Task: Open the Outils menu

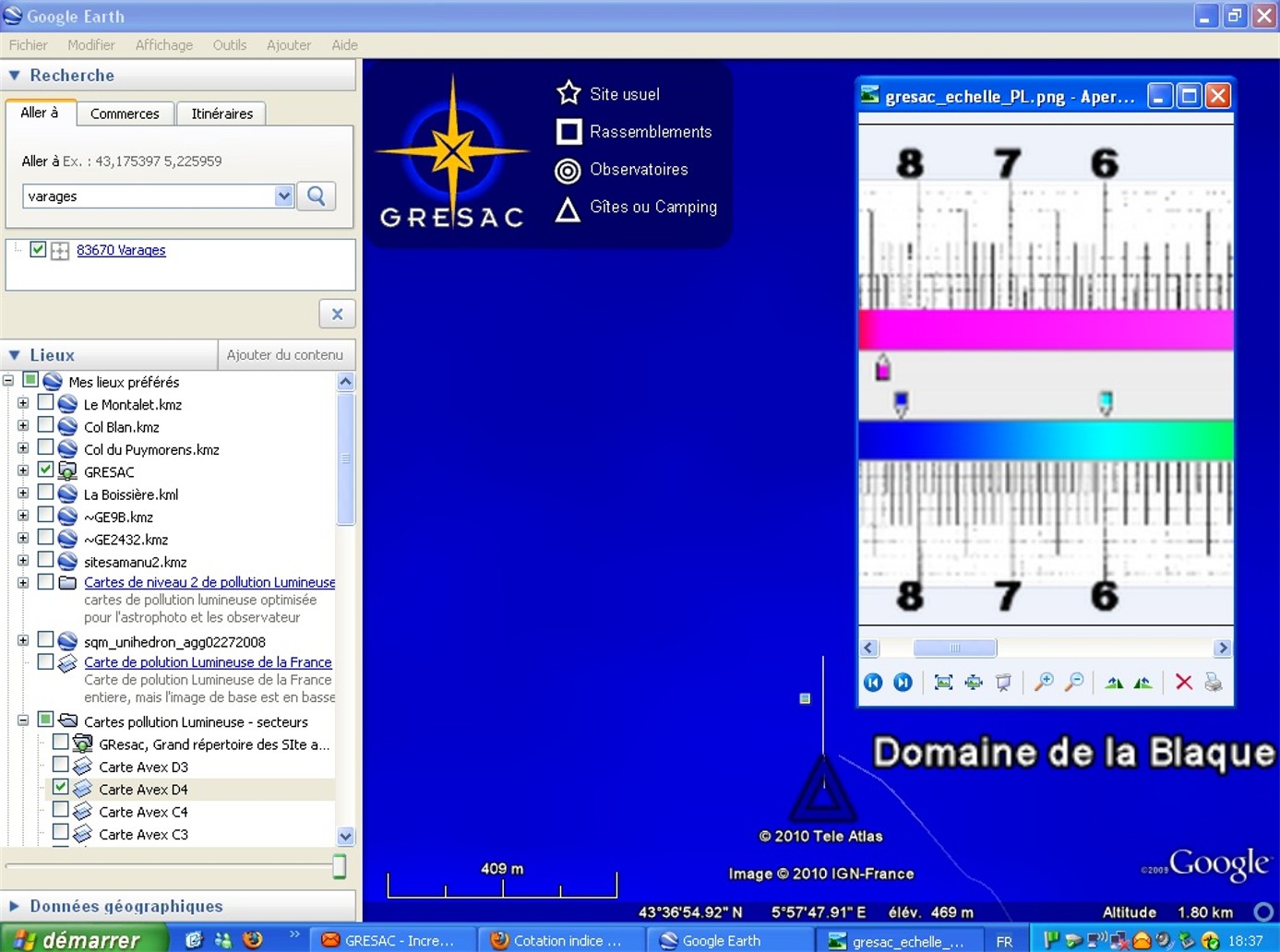Action: click(x=230, y=45)
